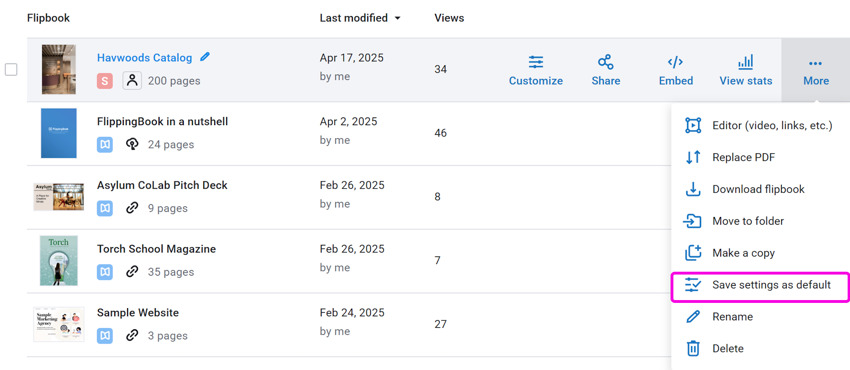Tick the checkbox for Havwoods Catalog row
Viewport: 850px width, 370px height.
(x=11, y=69)
